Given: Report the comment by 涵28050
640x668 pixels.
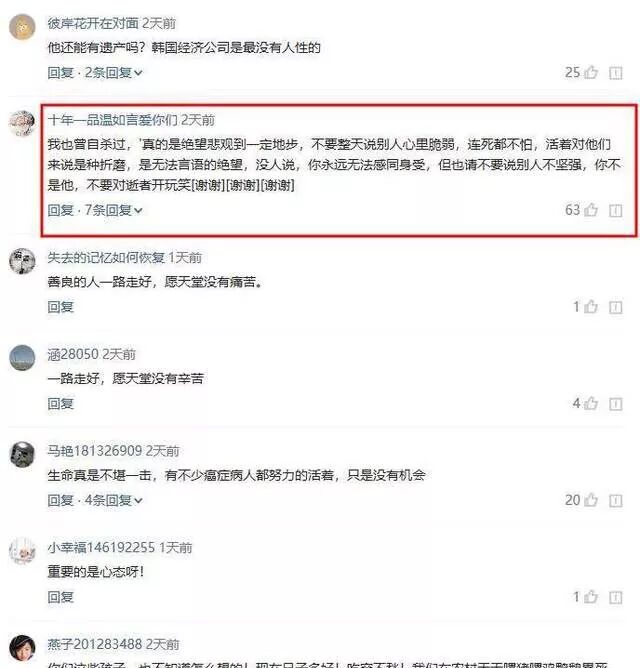Looking at the screenshot, I should tap(616, 404).
